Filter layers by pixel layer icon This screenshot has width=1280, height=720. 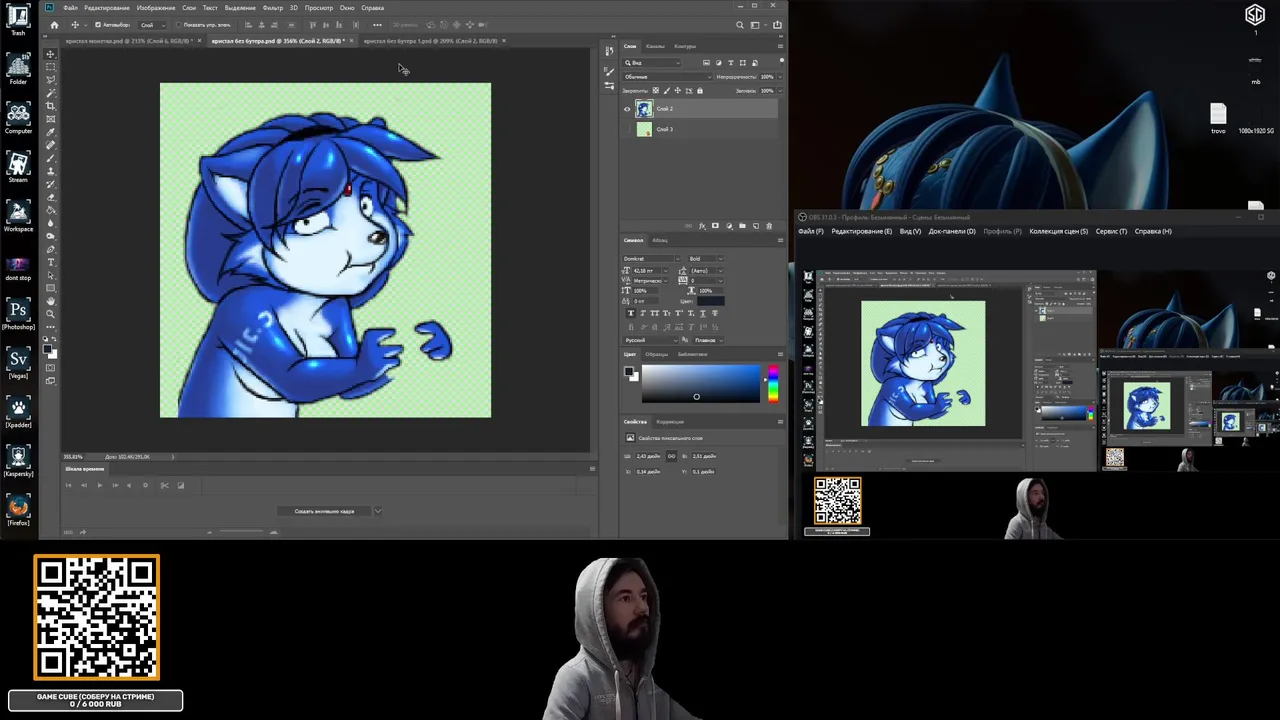pos(706,63)
